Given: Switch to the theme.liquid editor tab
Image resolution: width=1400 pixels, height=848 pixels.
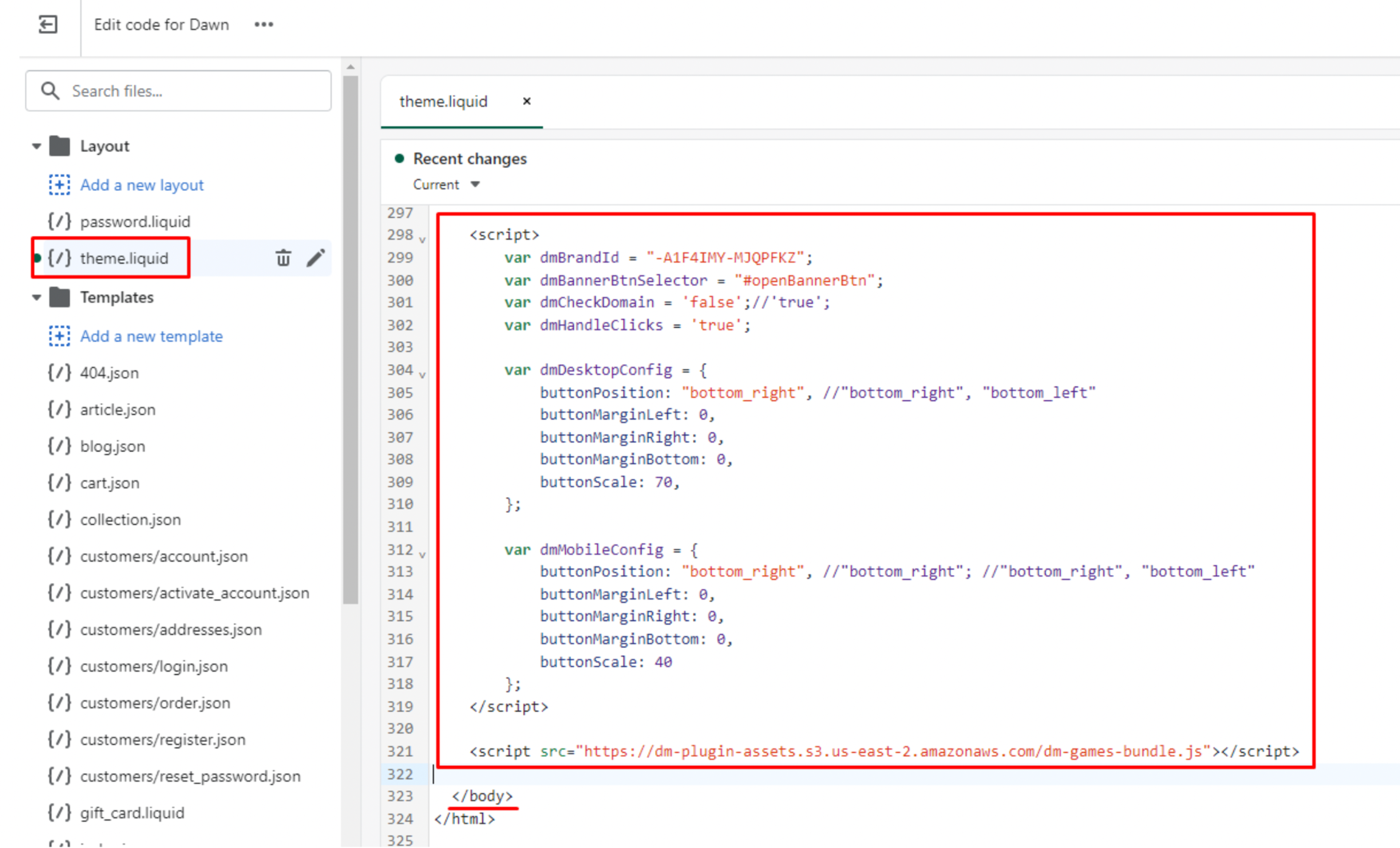Looking at the screenshot, I should [x=443, y=102].
